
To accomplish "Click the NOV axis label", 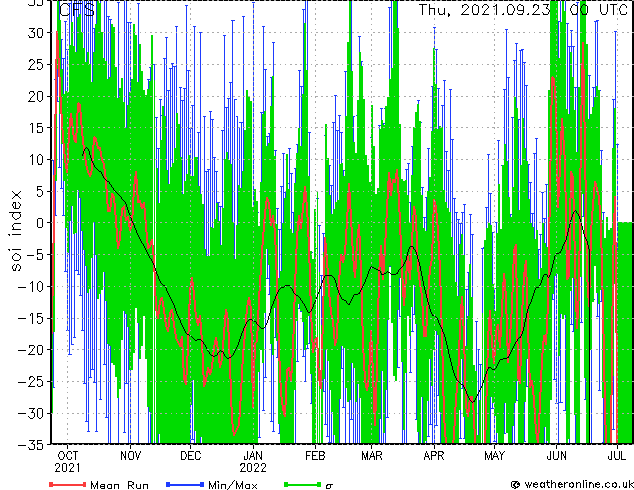I will [x=131, y=456].
